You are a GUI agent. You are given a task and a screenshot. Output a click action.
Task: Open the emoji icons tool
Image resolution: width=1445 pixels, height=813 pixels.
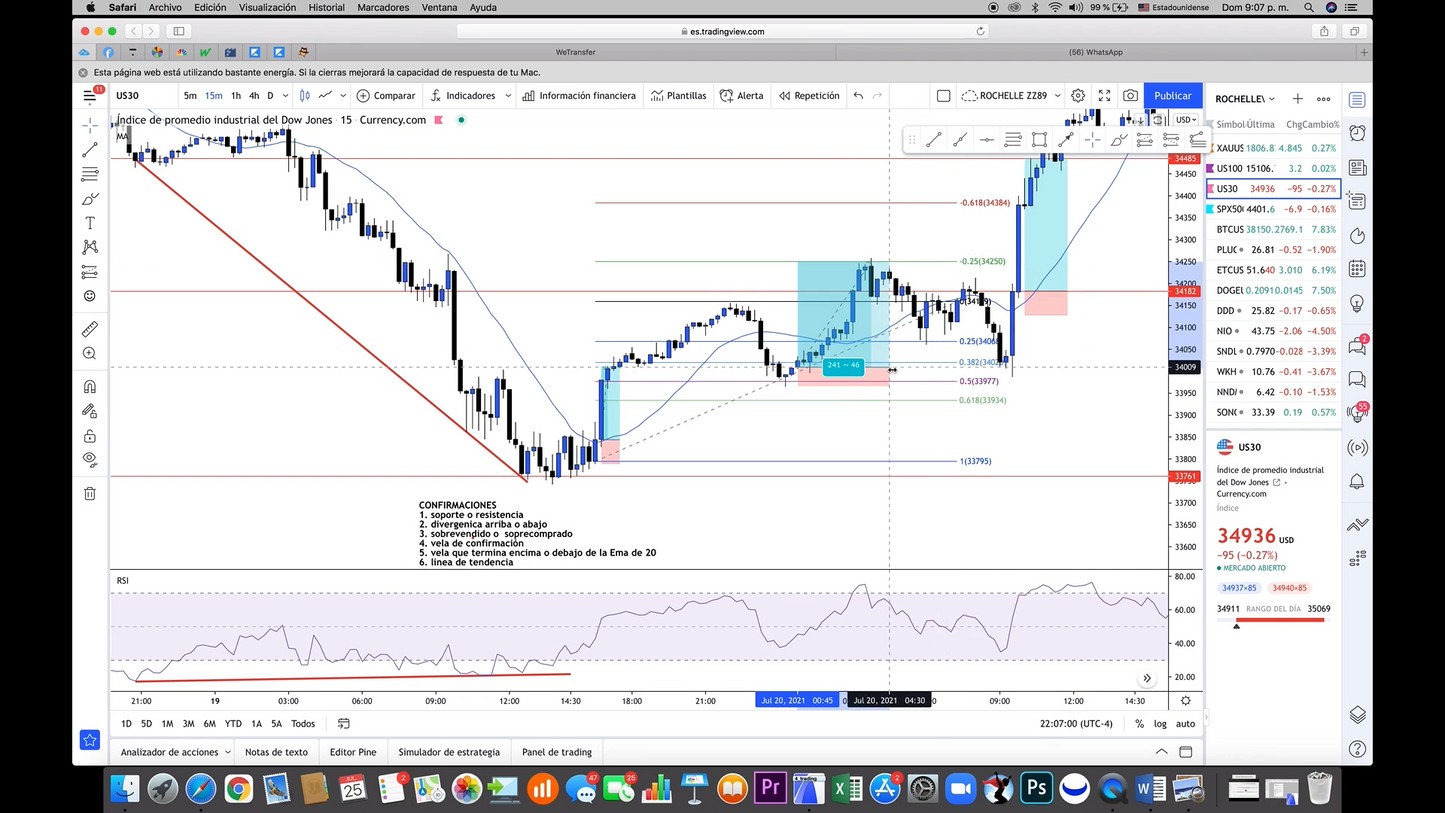(x=90, y=296)
